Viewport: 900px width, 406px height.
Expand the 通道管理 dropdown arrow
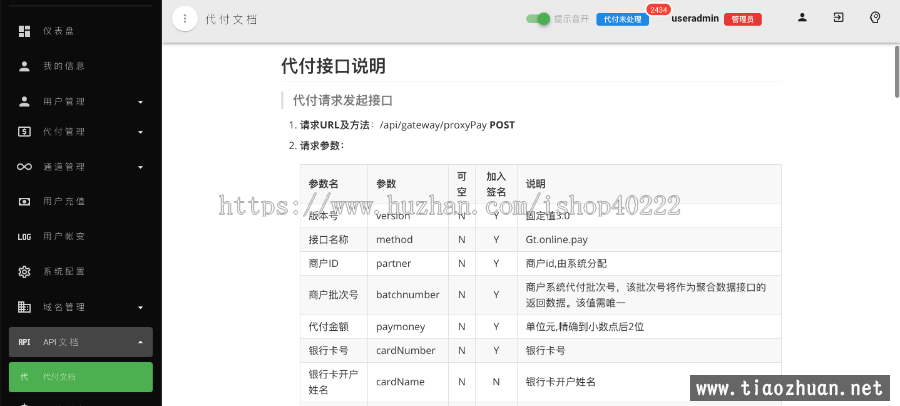(141, 168)
